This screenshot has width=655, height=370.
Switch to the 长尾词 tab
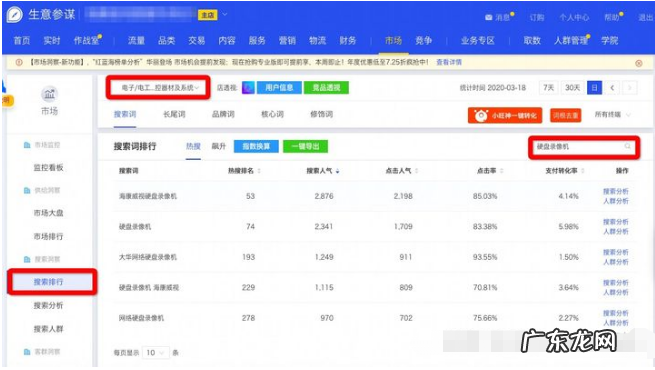click(x=174, y=114)
